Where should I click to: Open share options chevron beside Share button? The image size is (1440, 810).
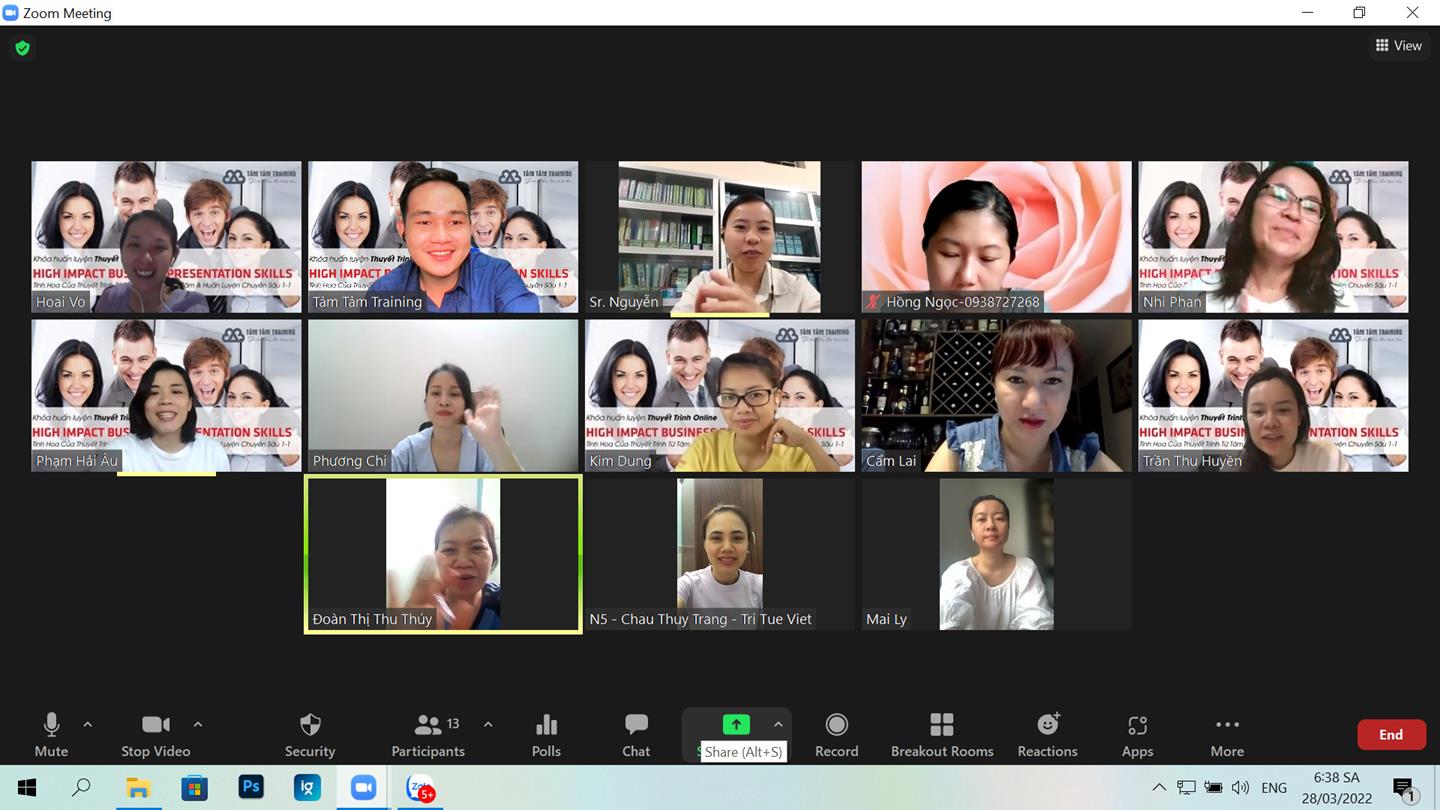tap(778, 724)
